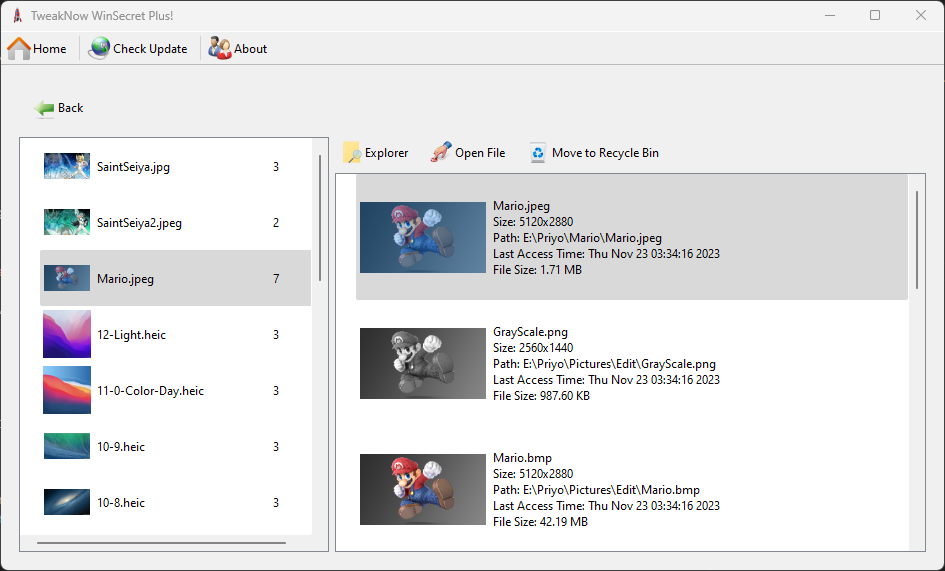Click the Explorer button label
Screen dimensions: 945x571
[x=386, y=153]
